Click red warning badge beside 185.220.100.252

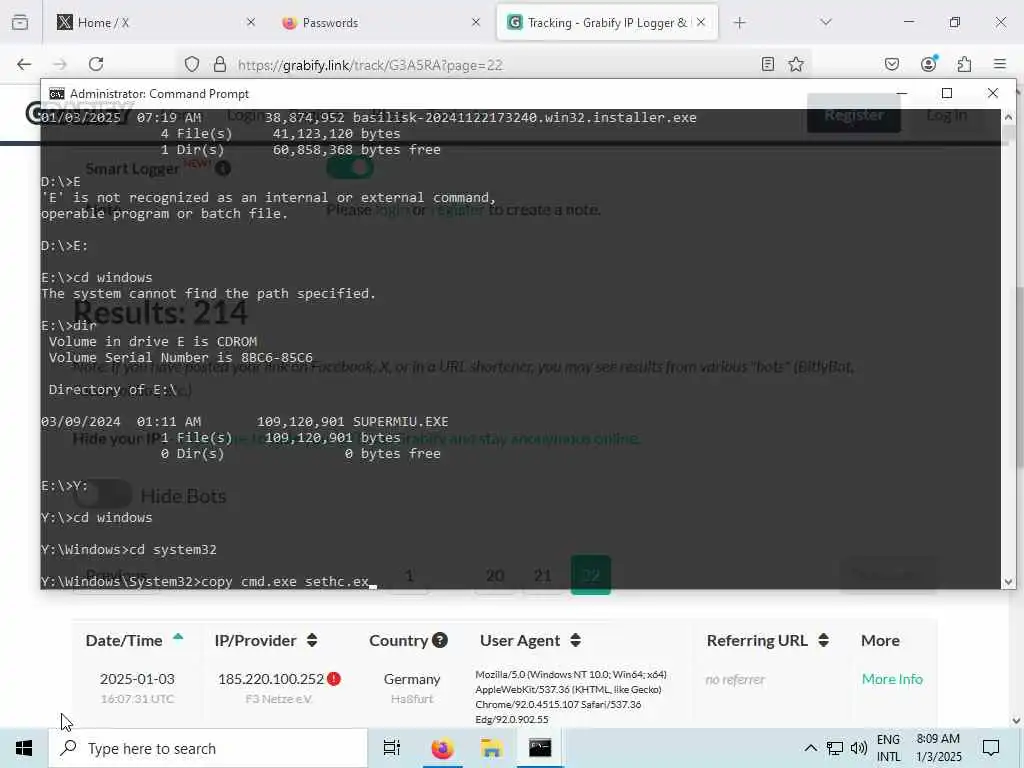tap(334, 679)
